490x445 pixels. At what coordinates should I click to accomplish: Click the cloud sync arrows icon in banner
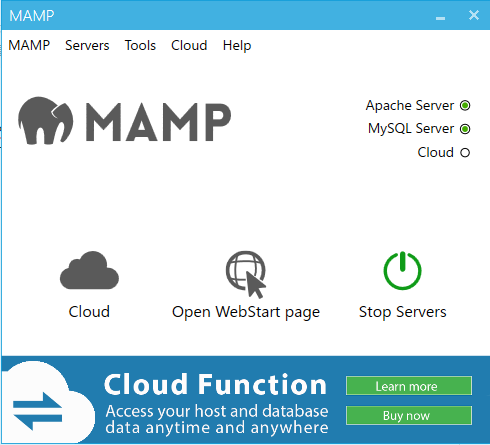coord(37,411)
